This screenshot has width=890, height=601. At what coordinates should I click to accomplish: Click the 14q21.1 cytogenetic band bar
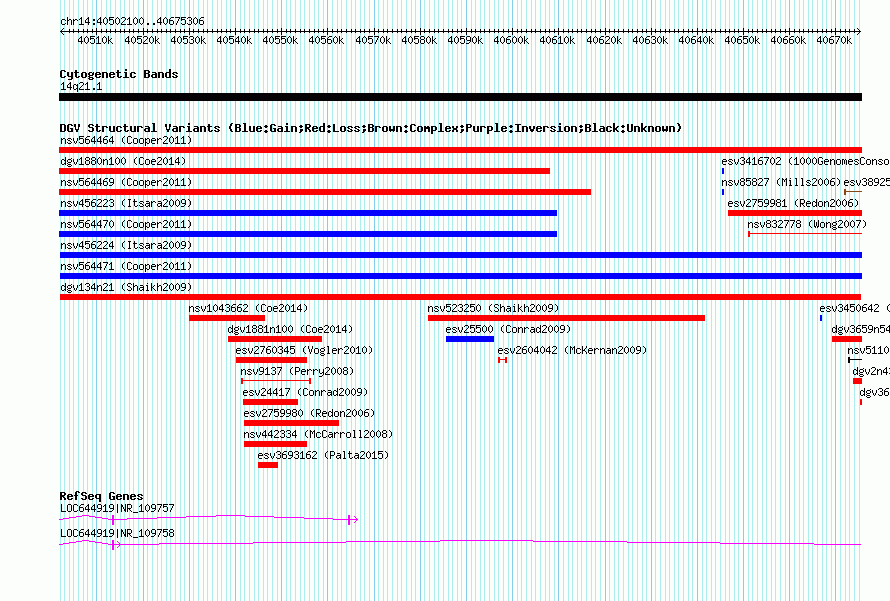coord(460,97)
